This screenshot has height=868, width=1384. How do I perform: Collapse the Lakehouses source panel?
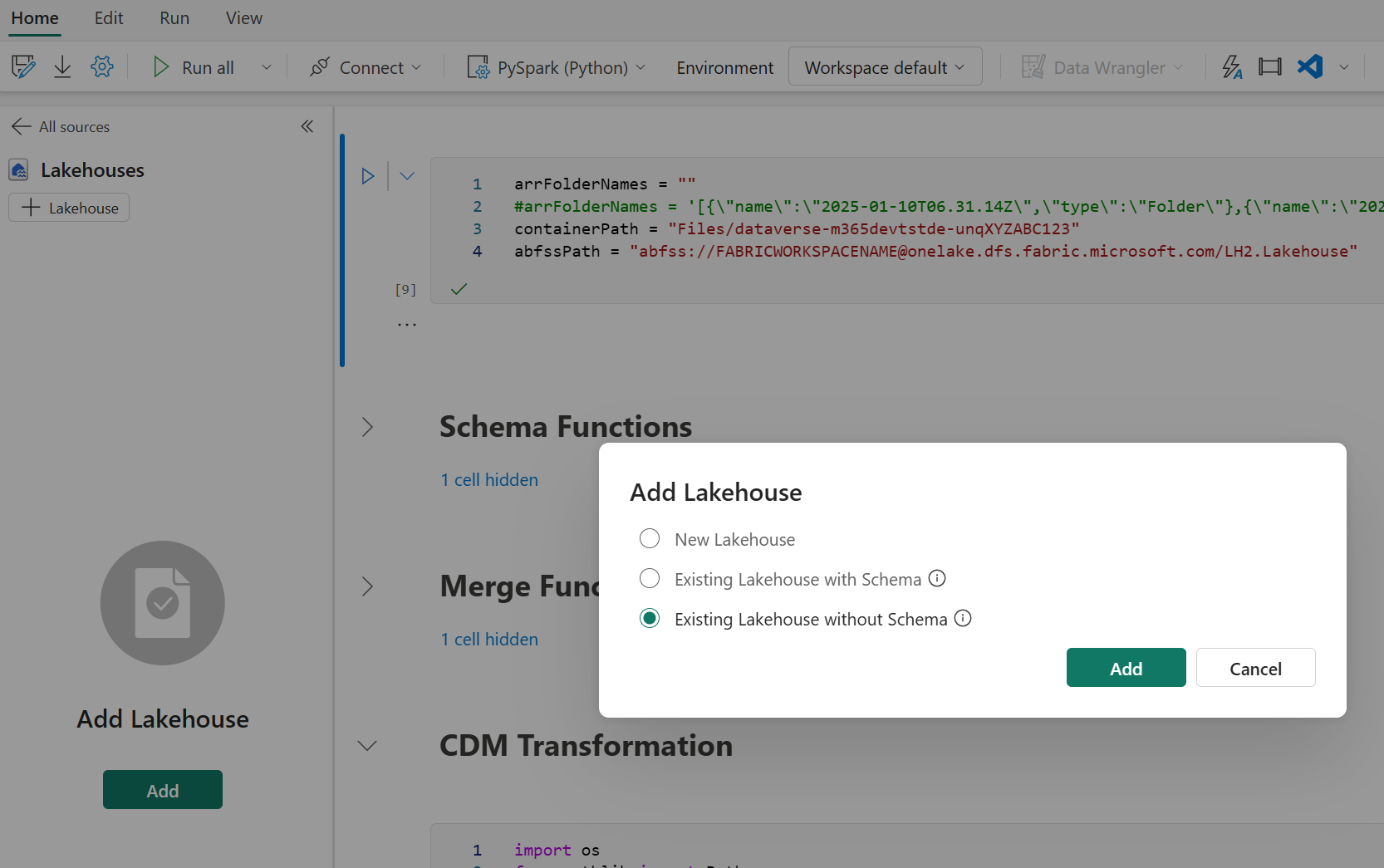point(307,125)
